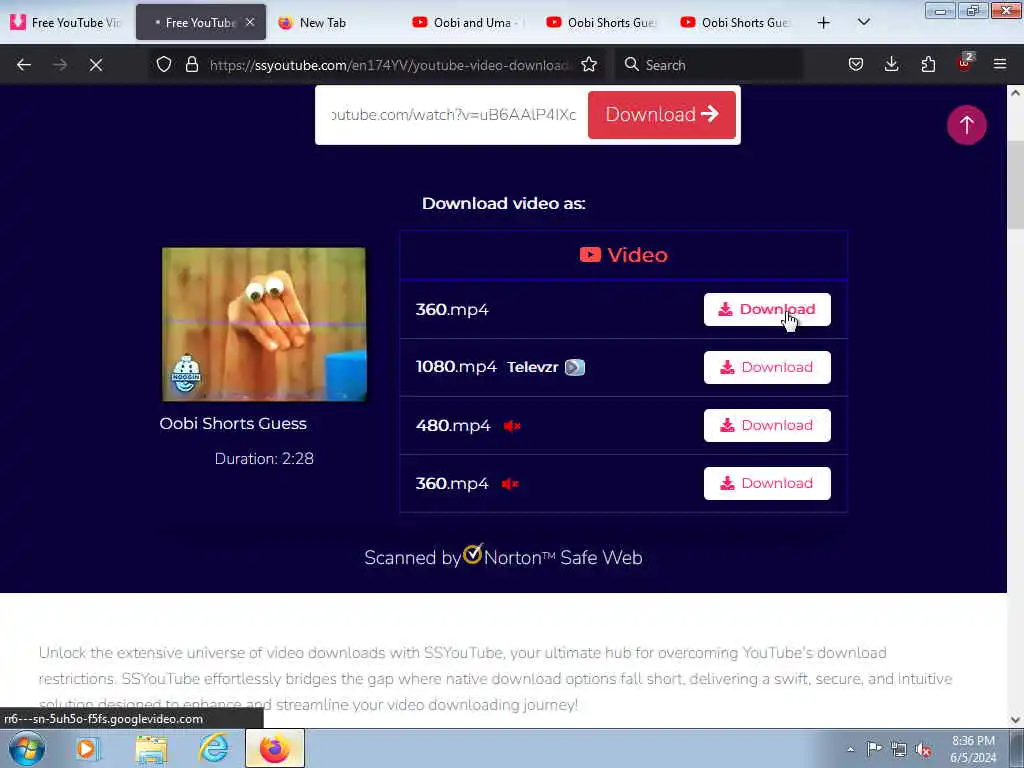Download the first 360.mp4 with audio
Image resolution: width=1024 pixels, height=768 pixels.
click(x=767, y=310)
